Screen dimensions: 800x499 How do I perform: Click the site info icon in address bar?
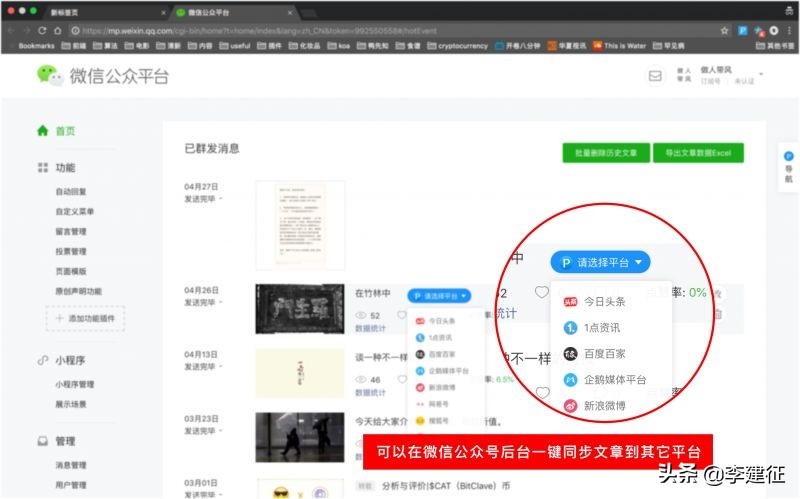[76, 31]
